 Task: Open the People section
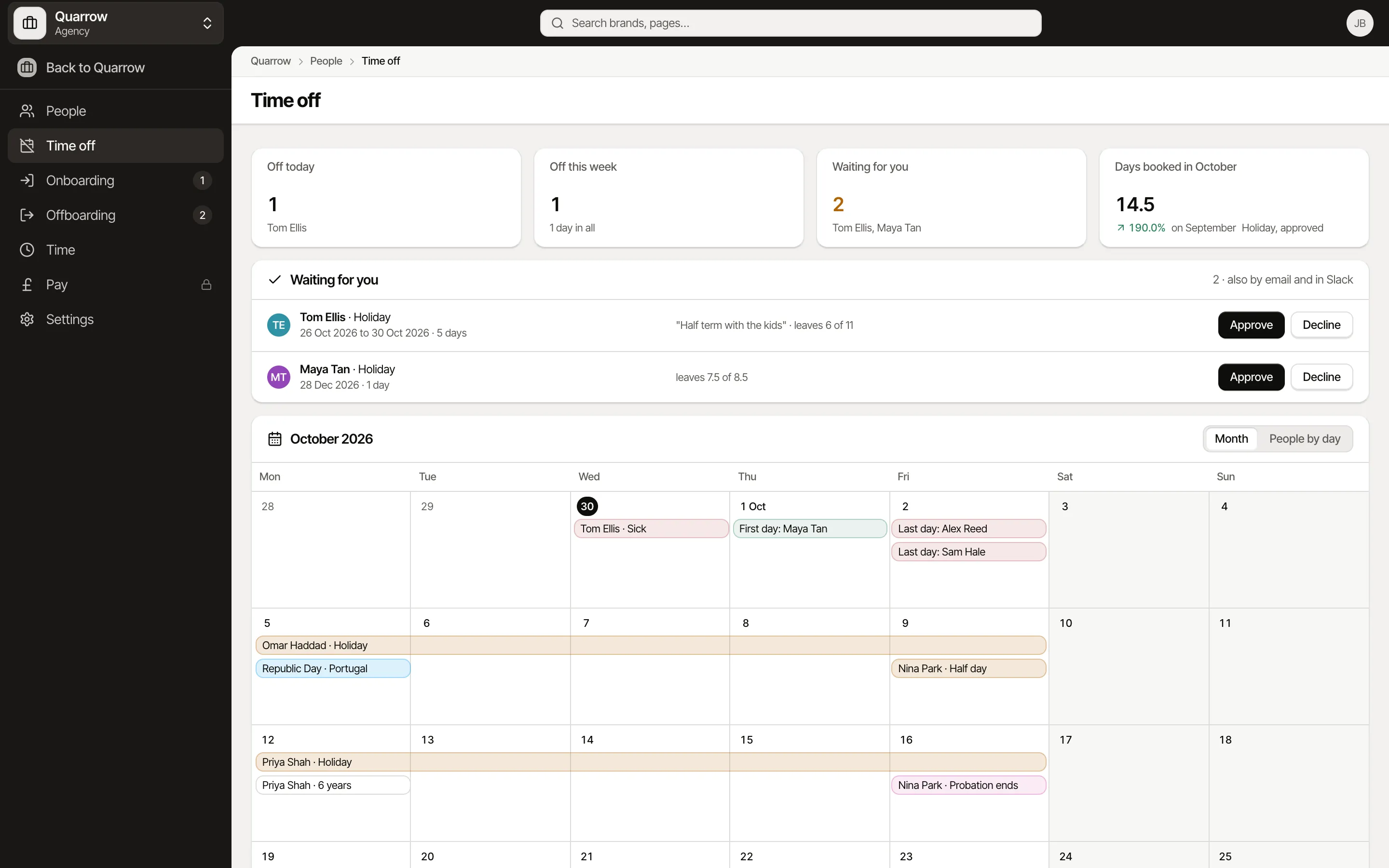(115, 111)
